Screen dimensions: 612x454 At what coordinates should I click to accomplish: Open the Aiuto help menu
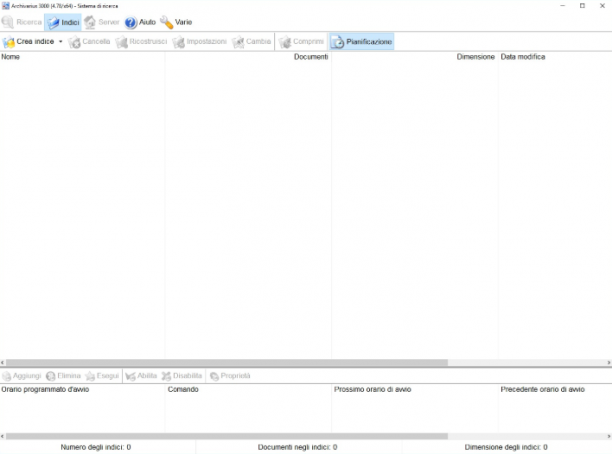[140, 22]
